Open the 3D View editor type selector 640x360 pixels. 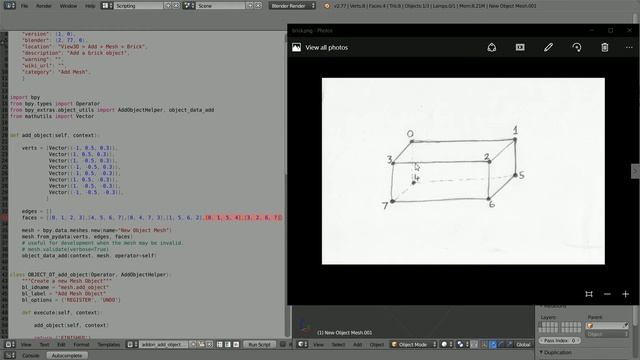pyautogui.click(x=302, y=344)
